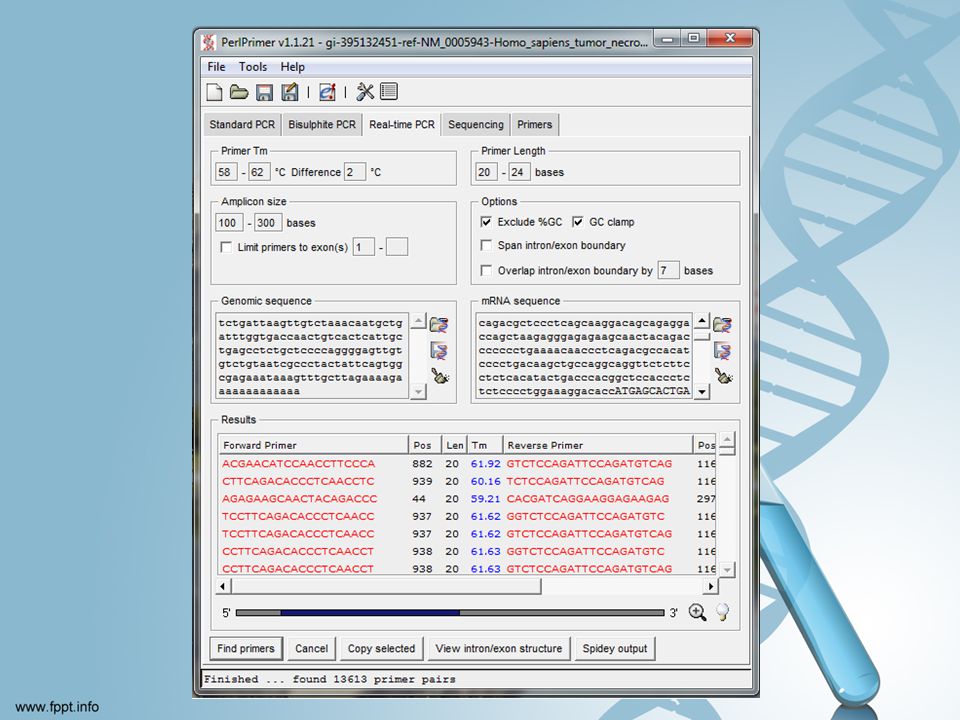The height and width of the screenshot is (720, 960).
Task: Open genomic sequence file with folder icon
Action: pos(439,324)
